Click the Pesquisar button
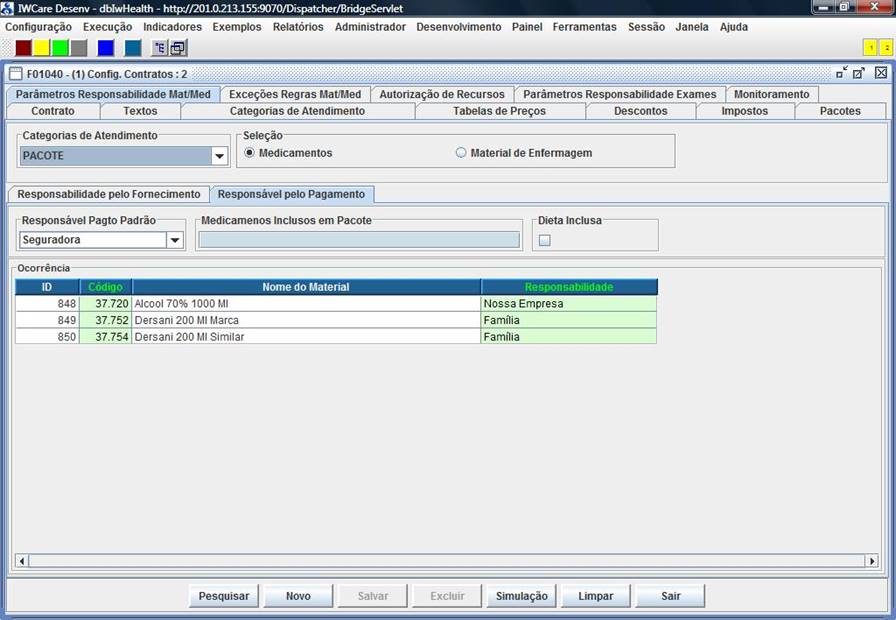896x620 pixels. (223, 596)
